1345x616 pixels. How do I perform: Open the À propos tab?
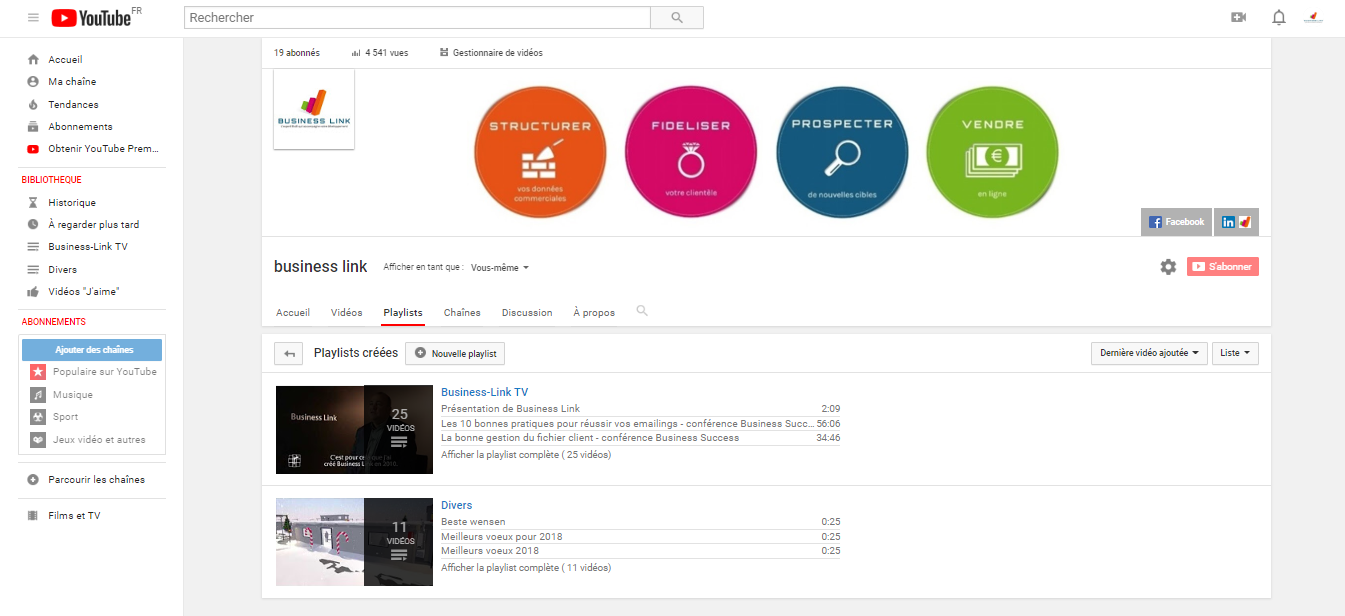pyautogui.click(x=594, y=313)
